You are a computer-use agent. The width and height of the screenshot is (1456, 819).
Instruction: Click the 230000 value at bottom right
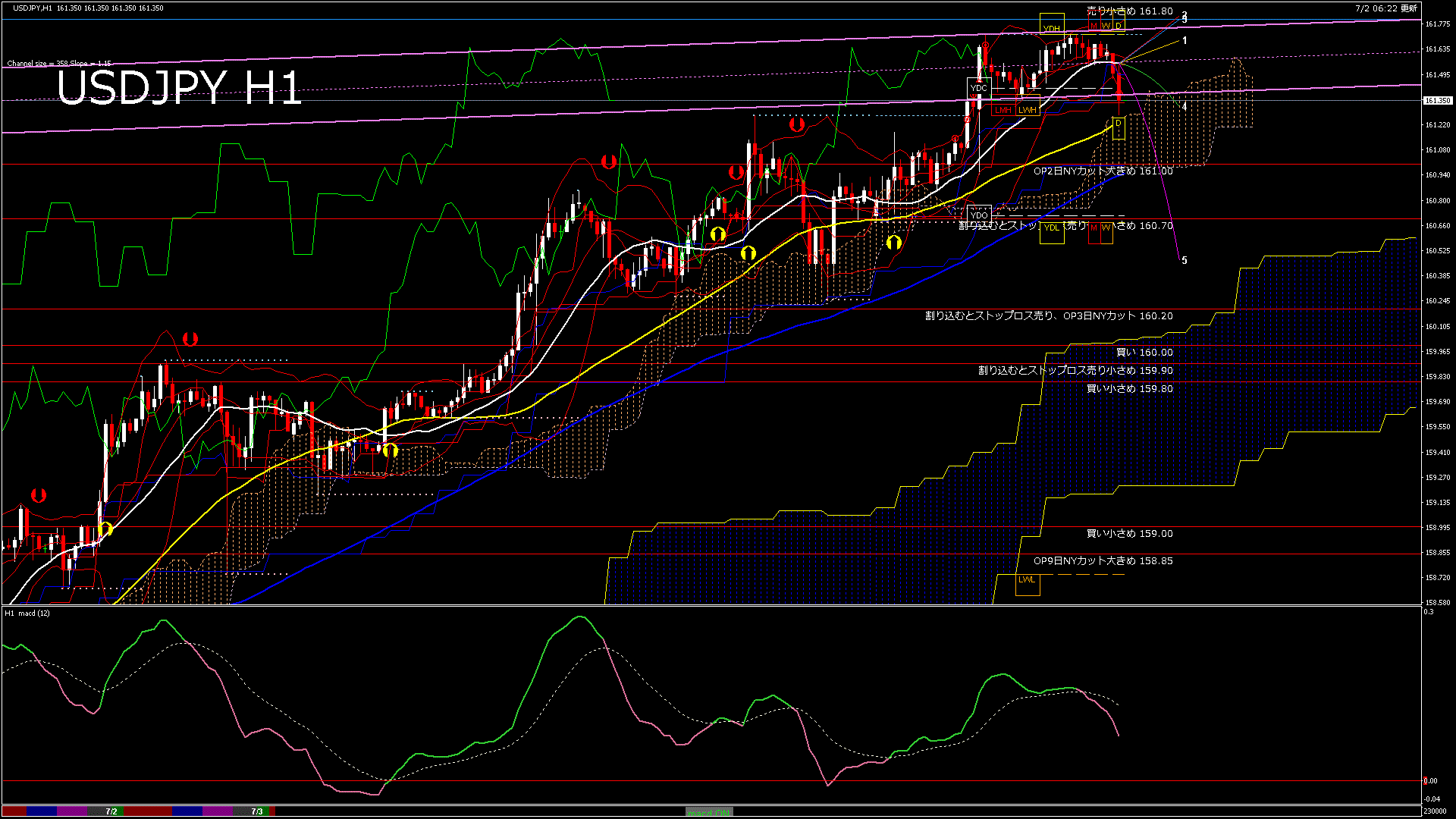point(1436,811)
